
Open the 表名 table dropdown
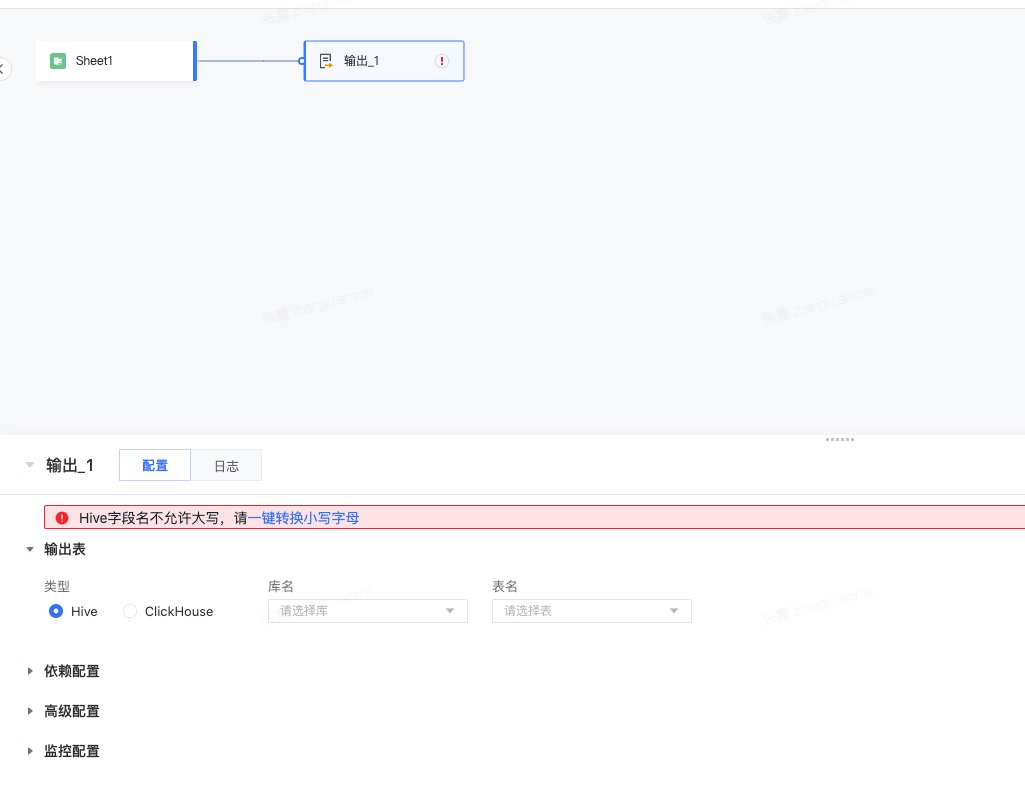591,611
